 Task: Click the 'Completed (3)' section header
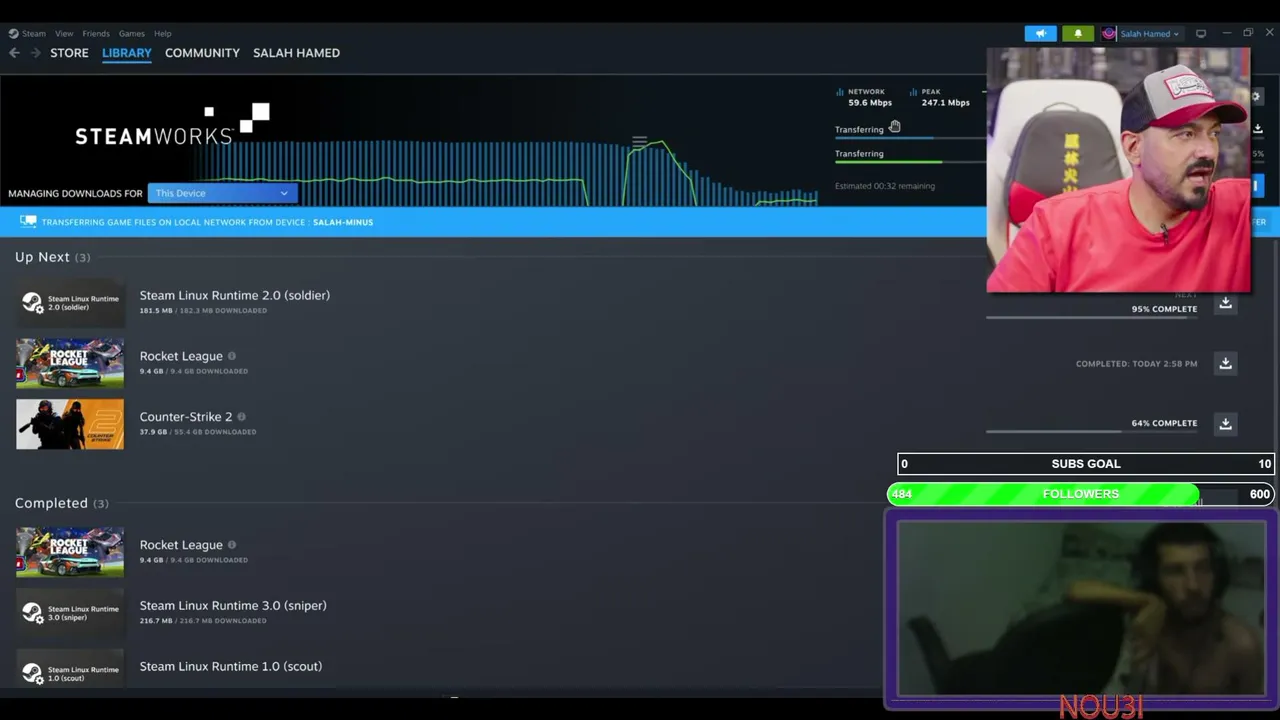(62, 503)
